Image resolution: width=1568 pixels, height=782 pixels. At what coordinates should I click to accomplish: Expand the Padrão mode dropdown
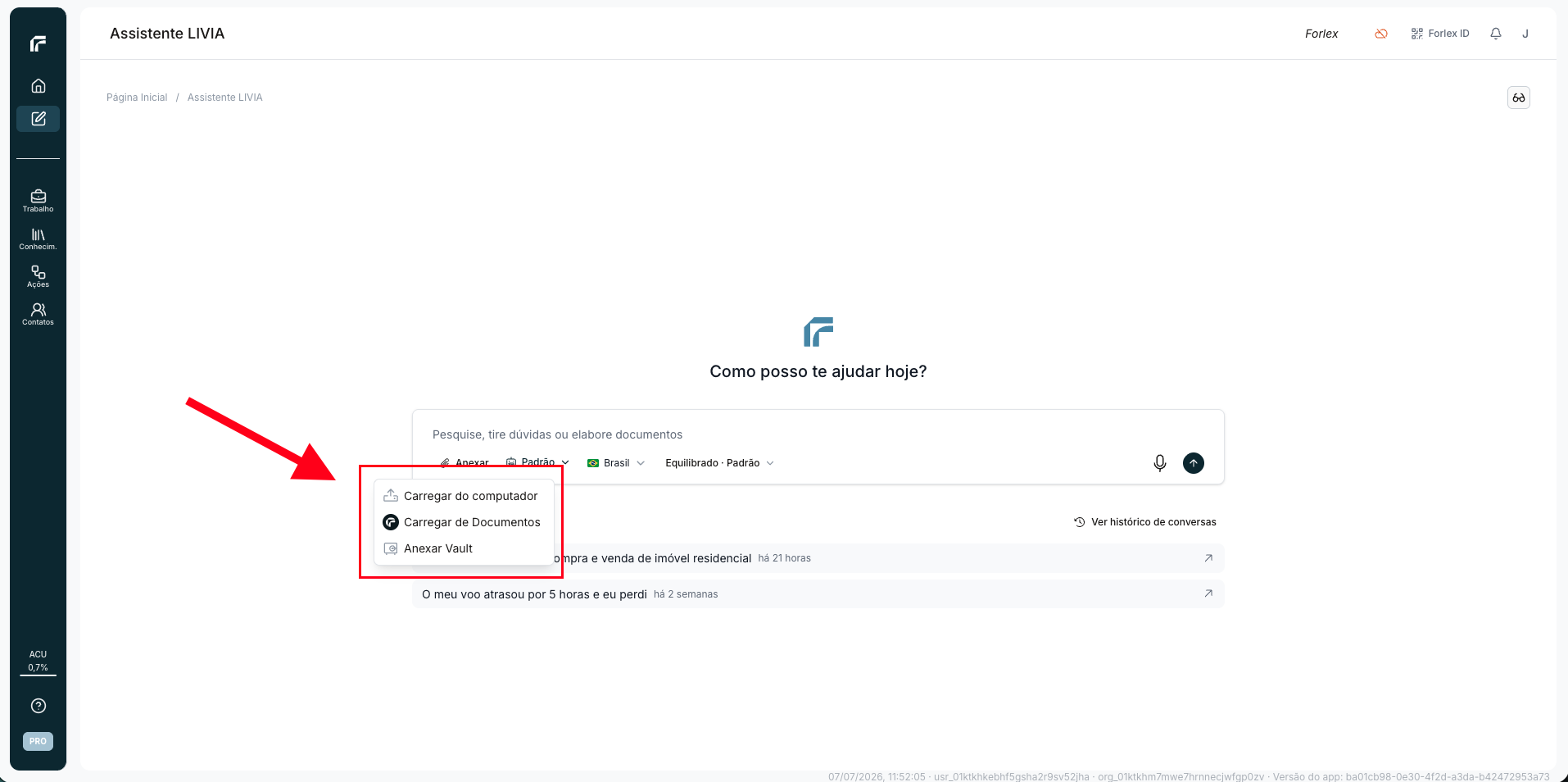(x=537, y=462)
